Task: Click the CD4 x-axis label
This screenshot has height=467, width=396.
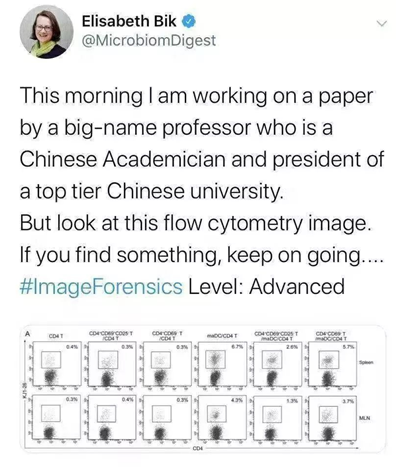Action: click(x=197, y=448)
